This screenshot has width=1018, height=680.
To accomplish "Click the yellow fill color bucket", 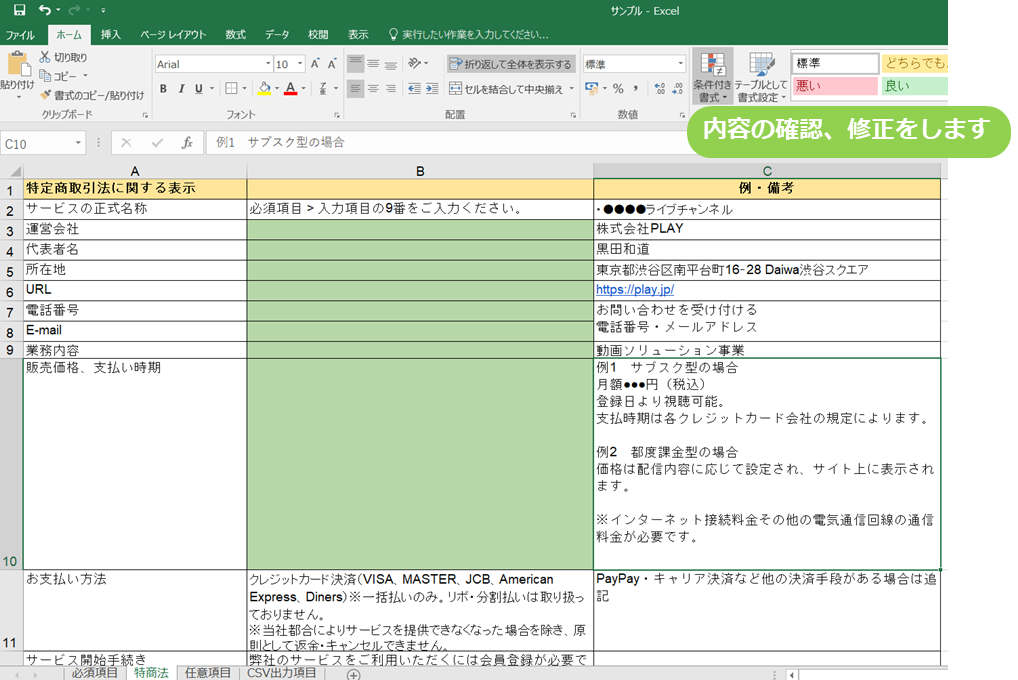I will tap(263, 88).
